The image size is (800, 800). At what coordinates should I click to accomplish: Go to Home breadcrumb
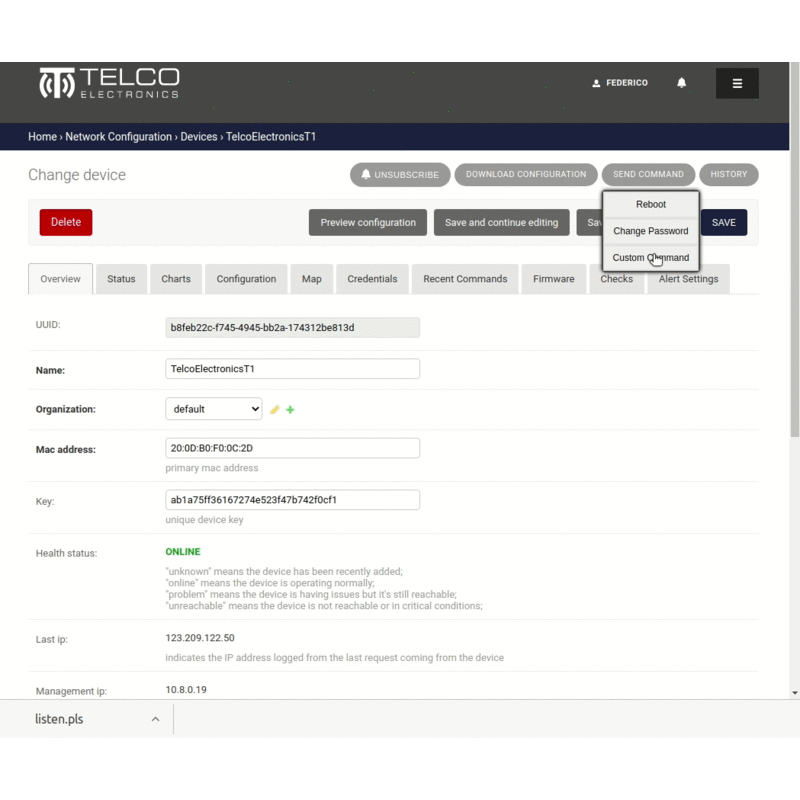(42, 137)
